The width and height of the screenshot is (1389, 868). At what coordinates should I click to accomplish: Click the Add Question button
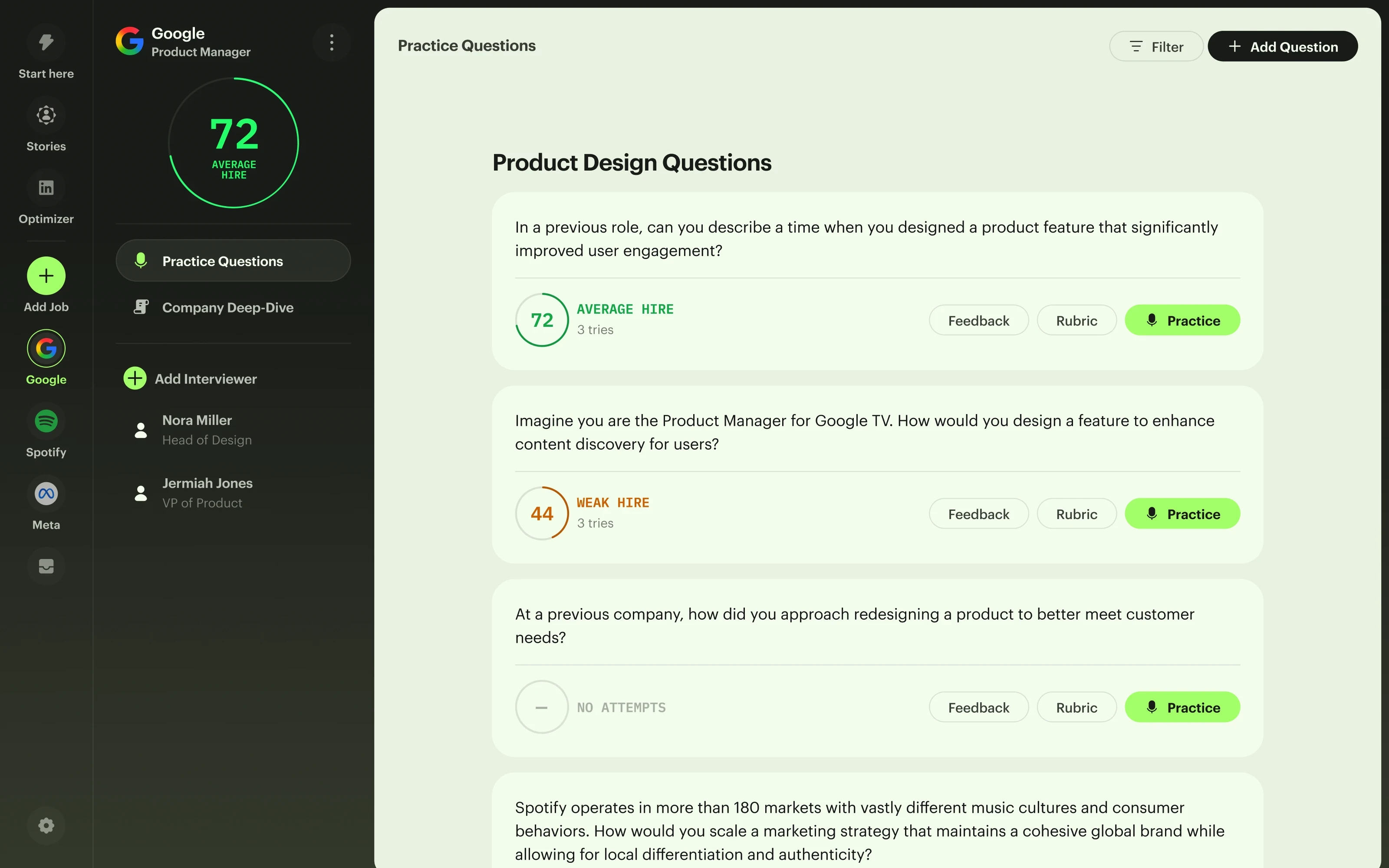click(1283, 46)
